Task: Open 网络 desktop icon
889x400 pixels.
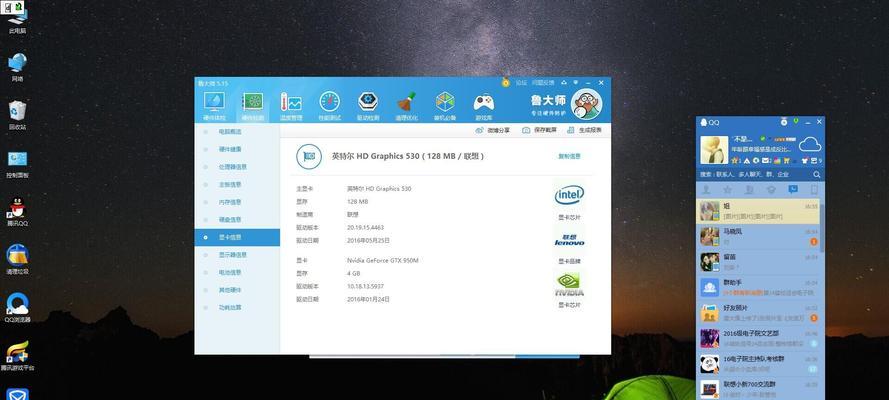Action: coord(17,67)
